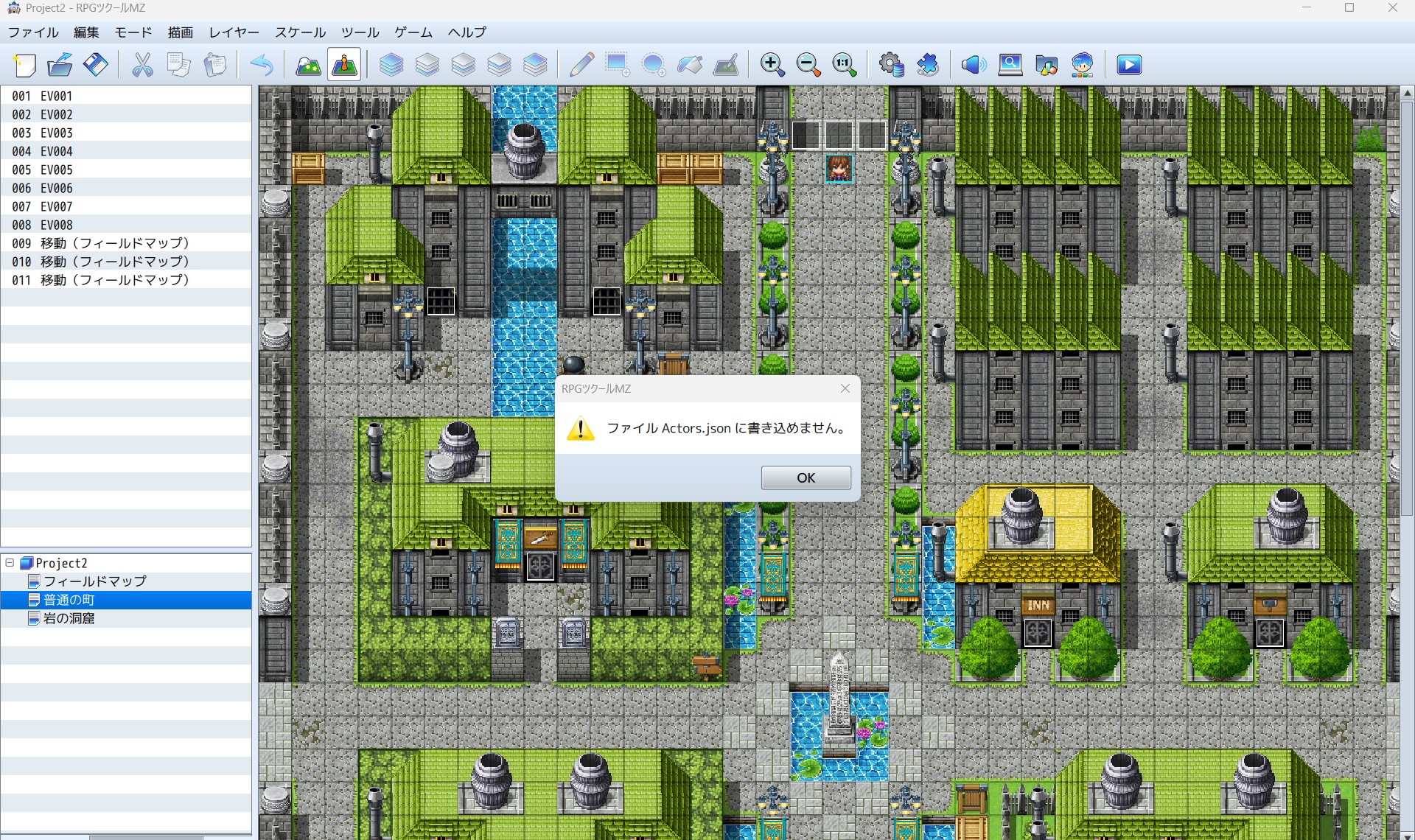Collapse the Project2 tree node
This screenshot has width=1415, height=840.
[10, 563]
